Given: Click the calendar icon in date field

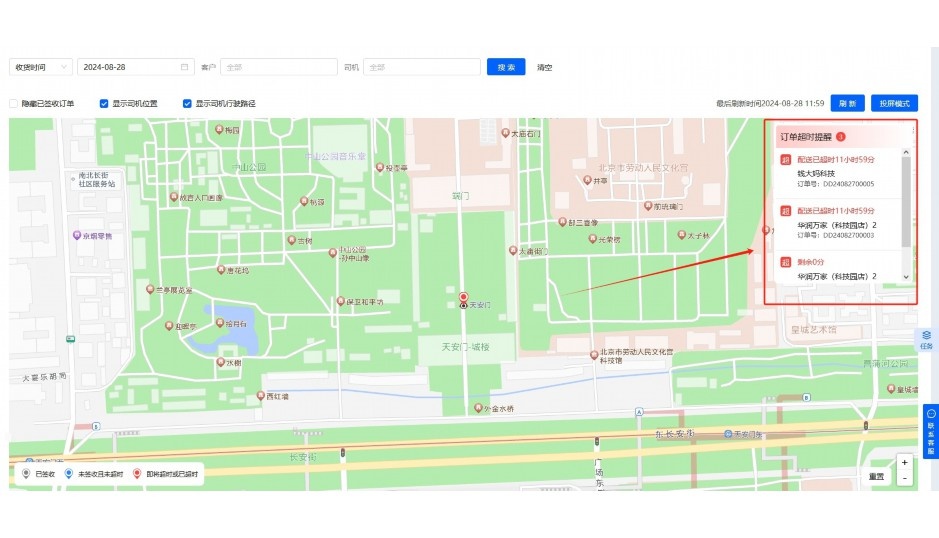Looking at the screenshot, I should pos(184,67).
